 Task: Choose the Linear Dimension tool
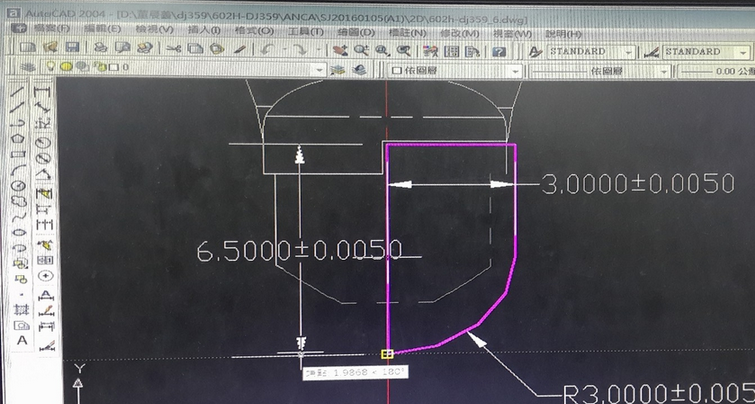click(x=42, y=91)
